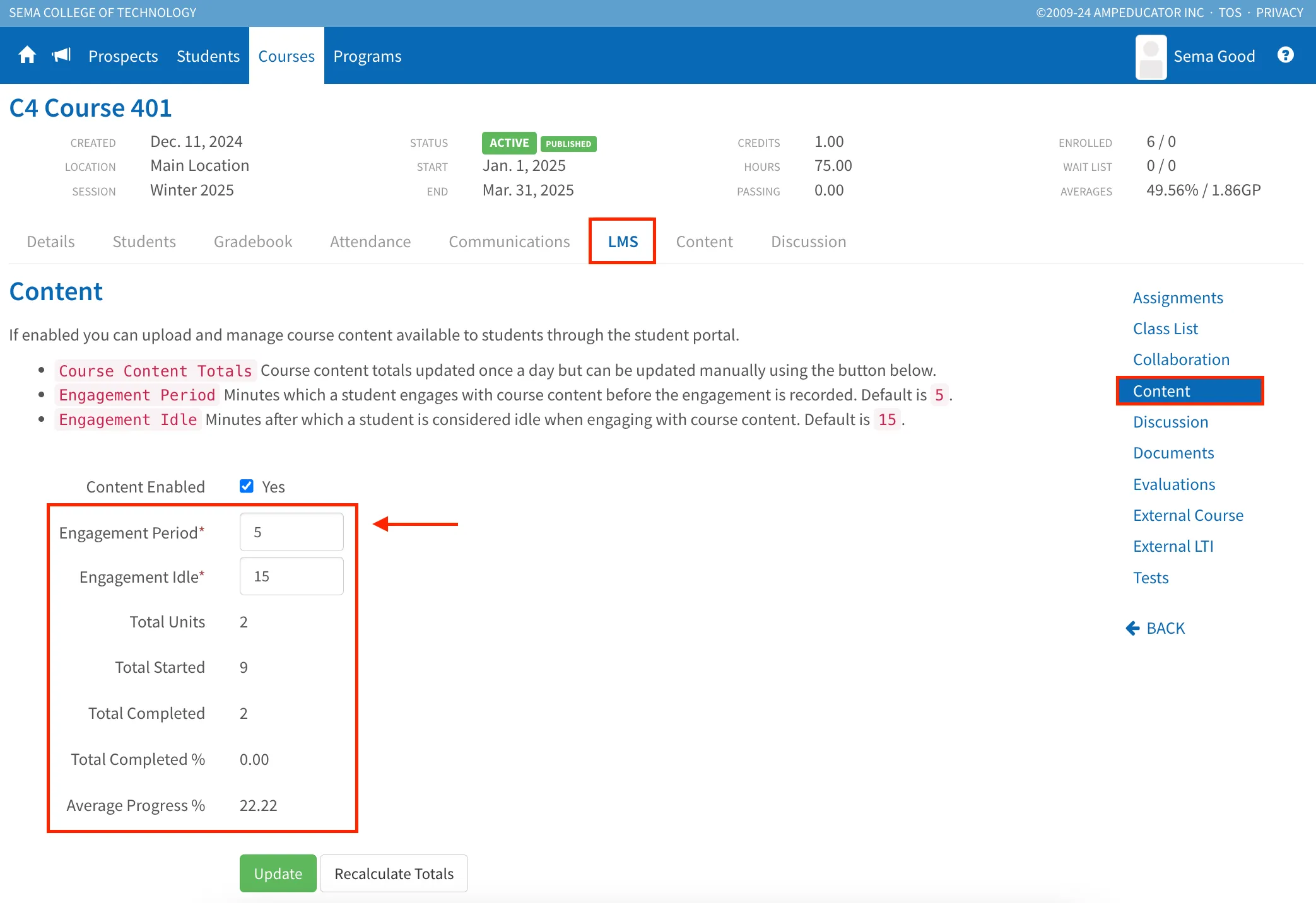
Task: Switch to the Details tab
Action: (50, 242)
